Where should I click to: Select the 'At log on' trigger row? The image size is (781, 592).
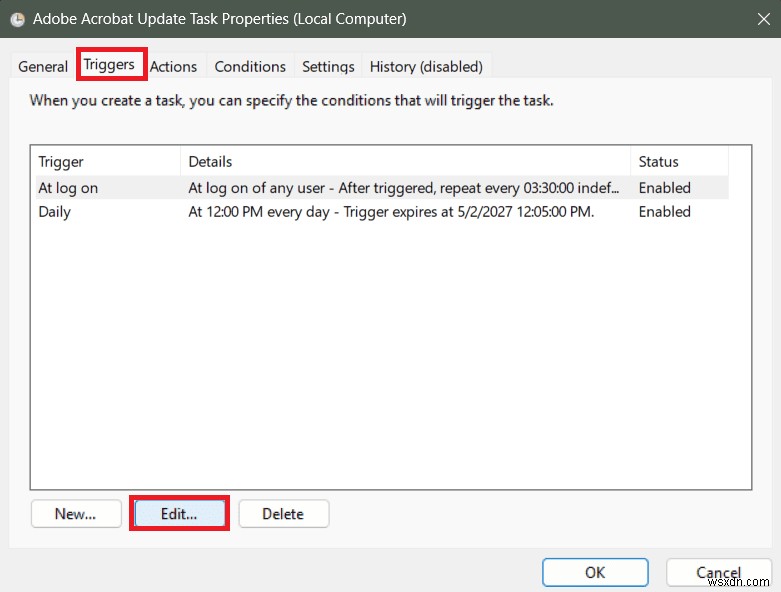coord(382,188)
